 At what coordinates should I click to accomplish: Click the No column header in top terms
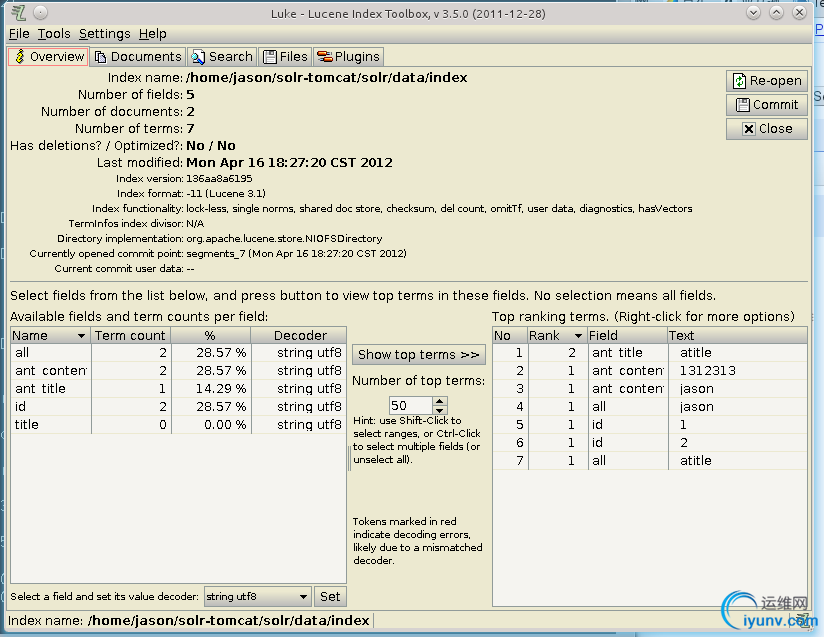[x=510, y=335]
